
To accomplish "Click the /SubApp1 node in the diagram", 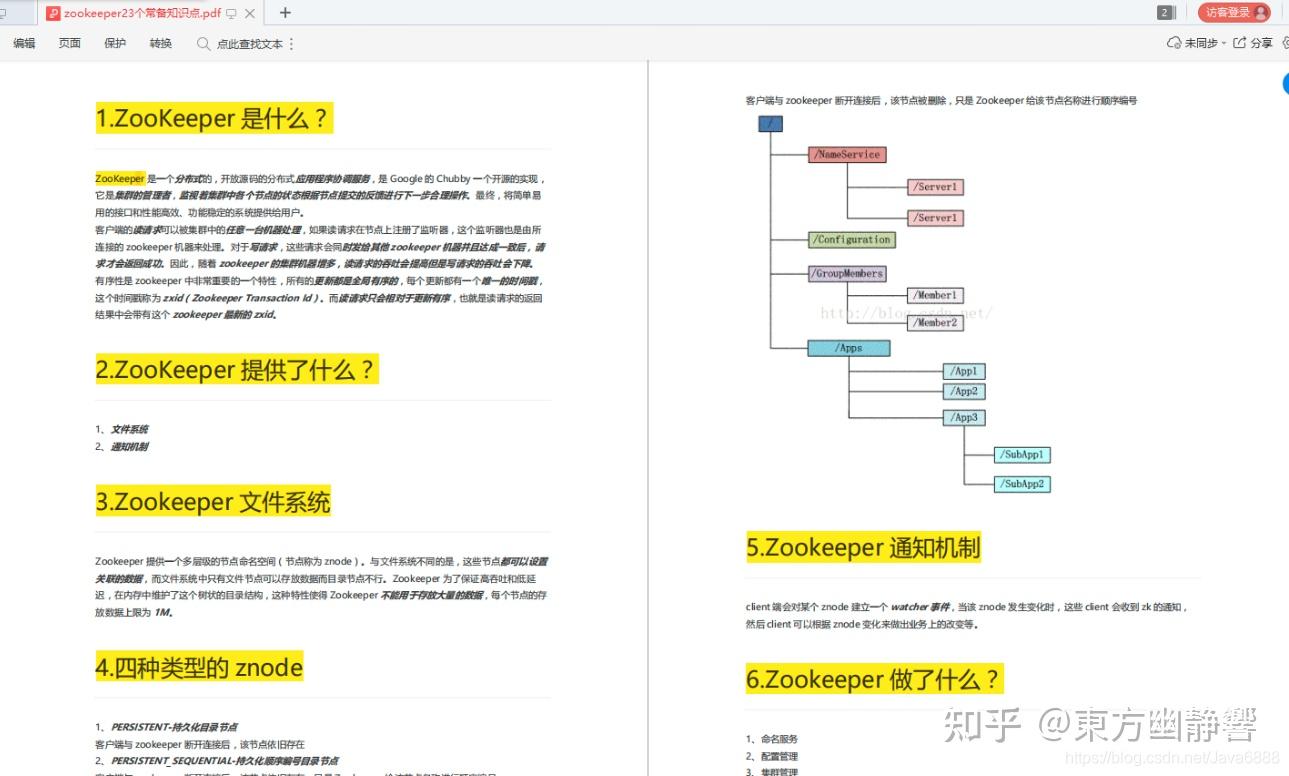I will tap(1022, 454).
